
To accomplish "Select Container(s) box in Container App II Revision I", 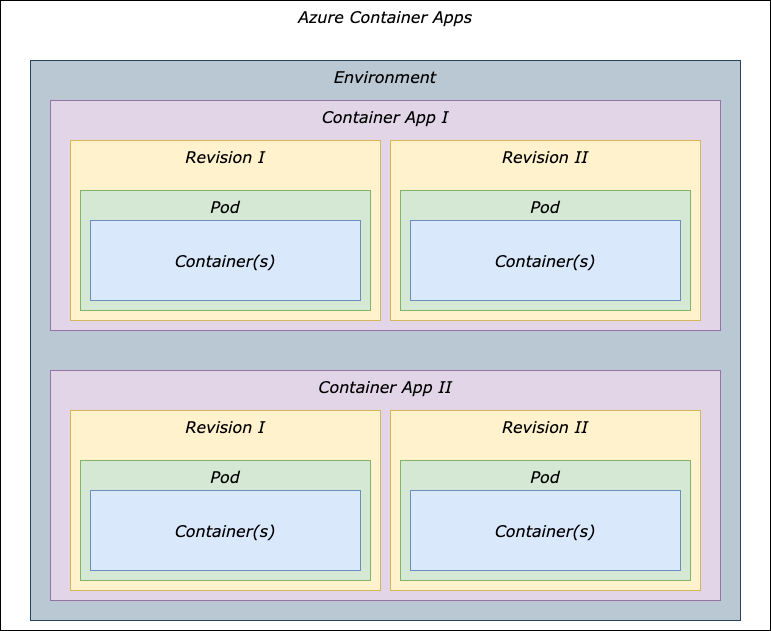I will [225, 531].
